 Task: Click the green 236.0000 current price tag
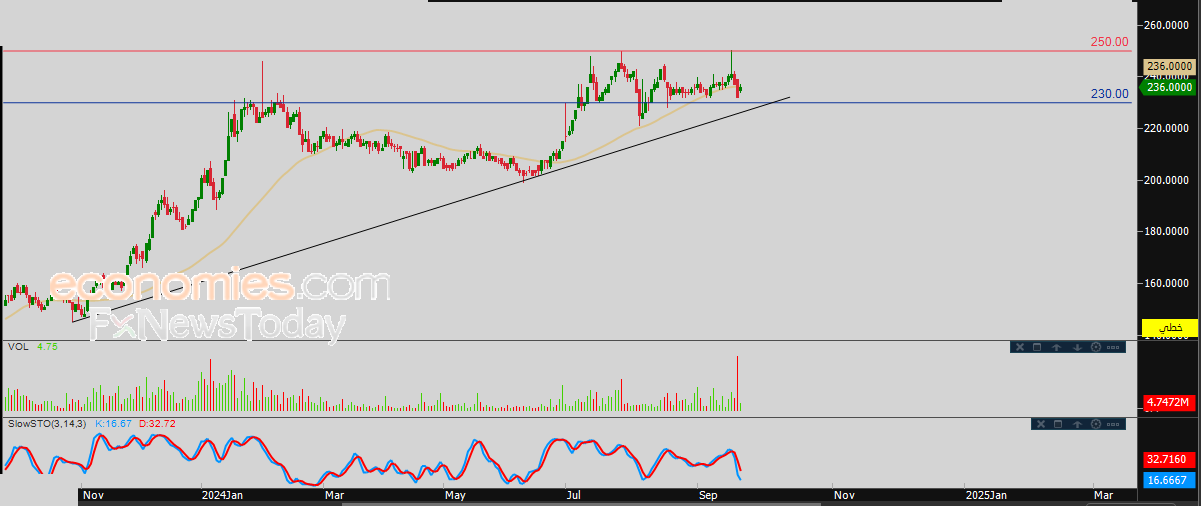(1168, 87)
